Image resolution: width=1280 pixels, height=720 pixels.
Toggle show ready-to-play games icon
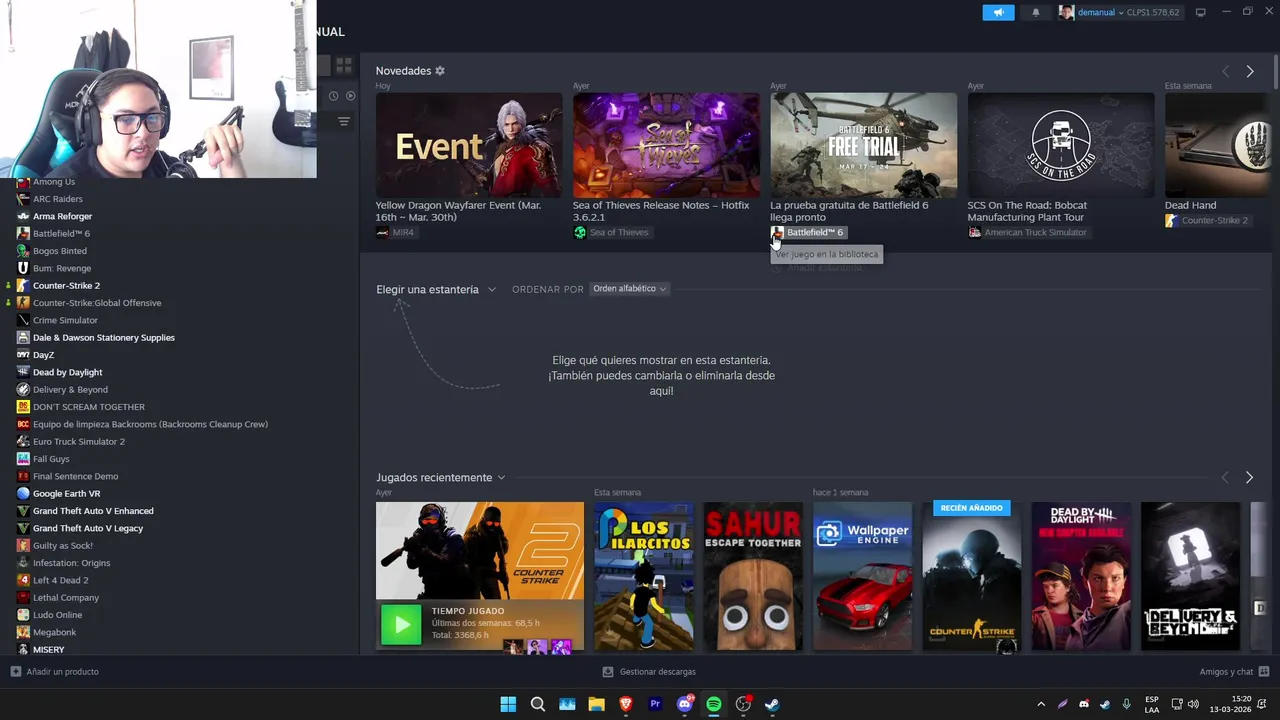350,96
